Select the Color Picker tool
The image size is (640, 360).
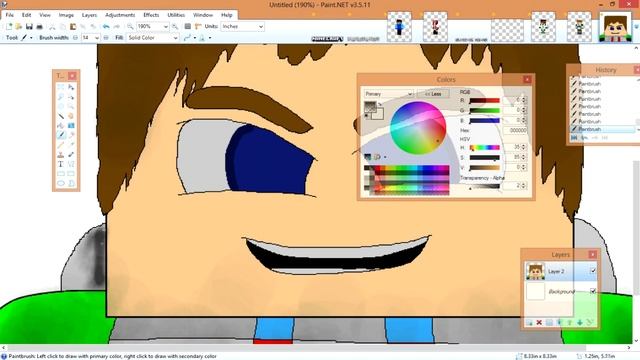click(71, 145)
